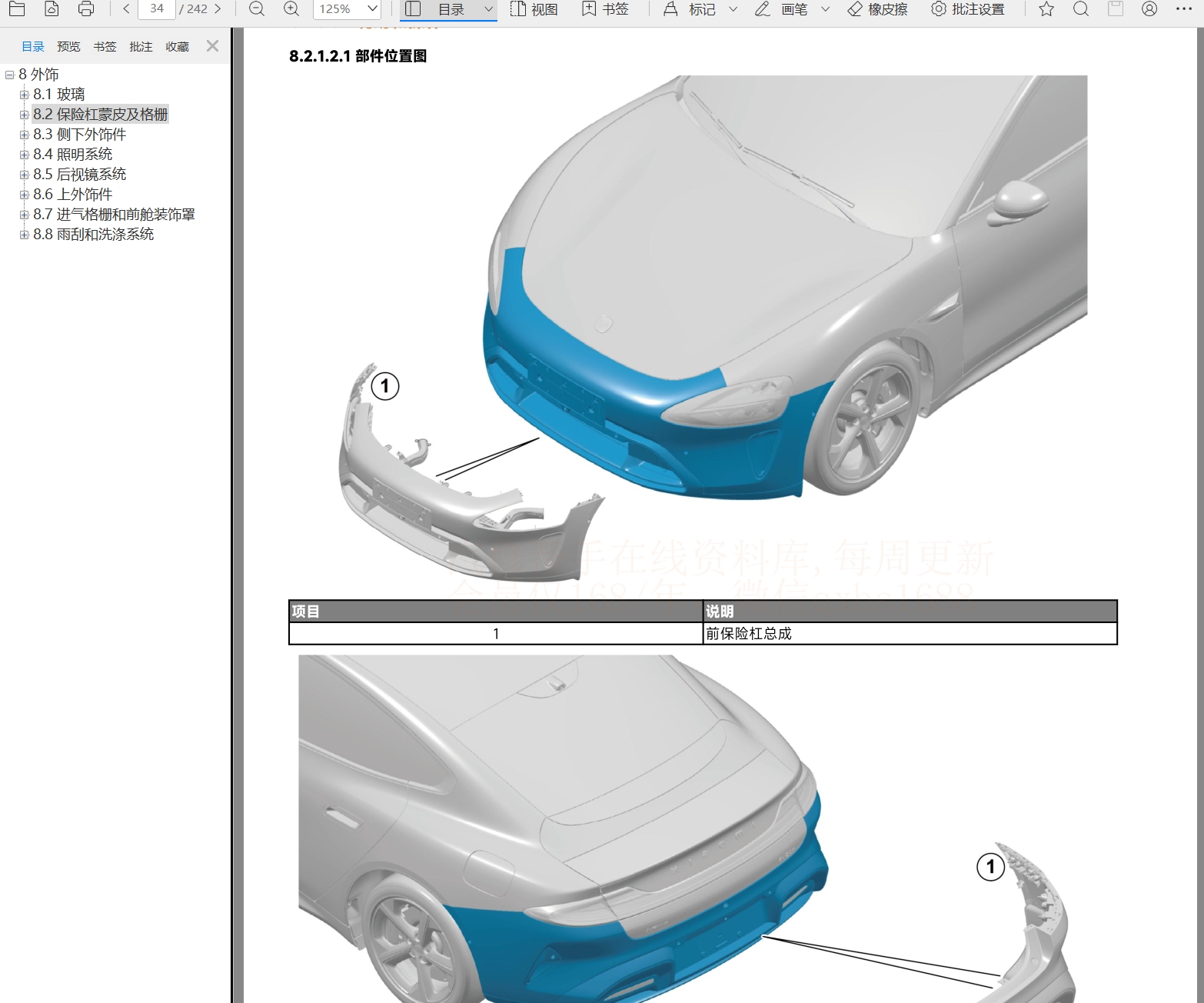
Task: Click the page number input field
Action: [157, 9]
